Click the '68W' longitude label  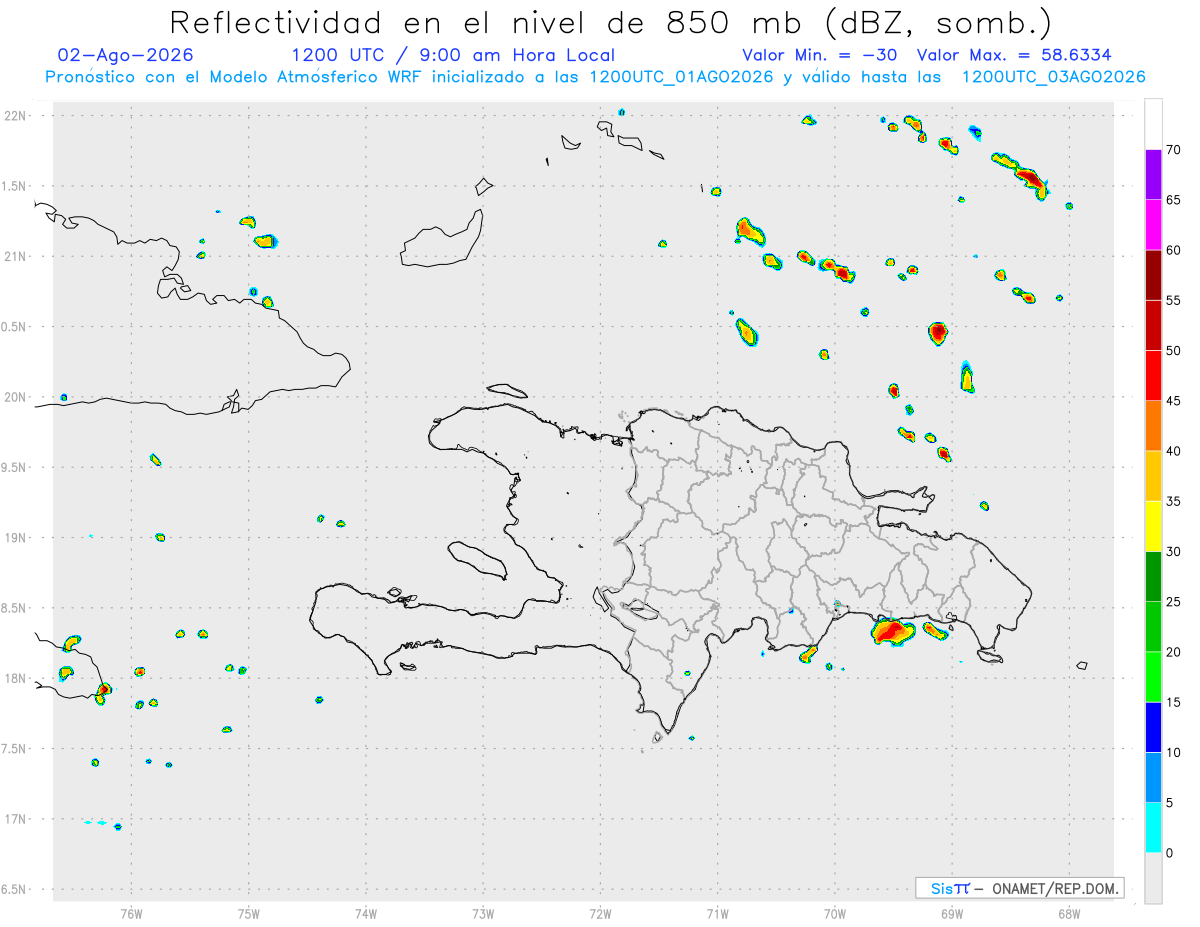1068,913
